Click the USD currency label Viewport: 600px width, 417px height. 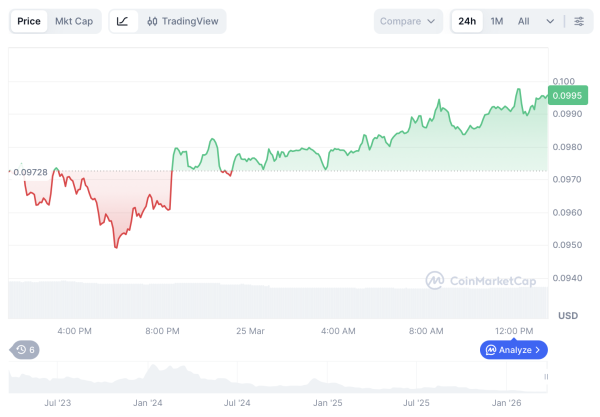[x=567, y=316]
